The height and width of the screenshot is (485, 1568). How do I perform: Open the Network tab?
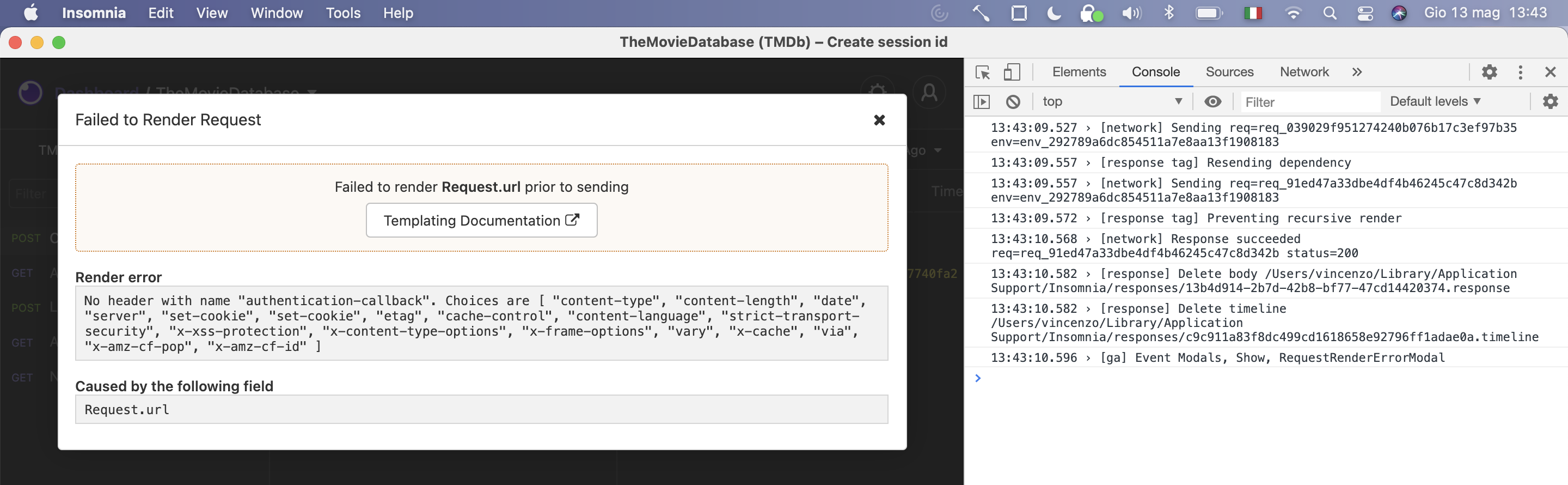click(x=1304, y=72)
